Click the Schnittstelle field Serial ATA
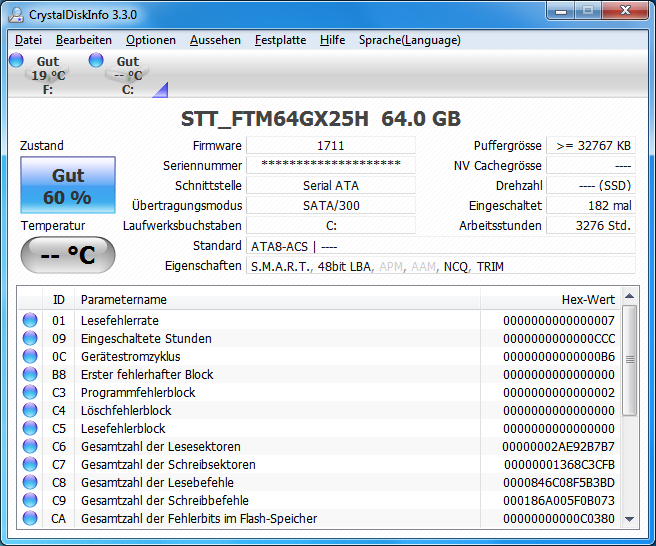 331,185
